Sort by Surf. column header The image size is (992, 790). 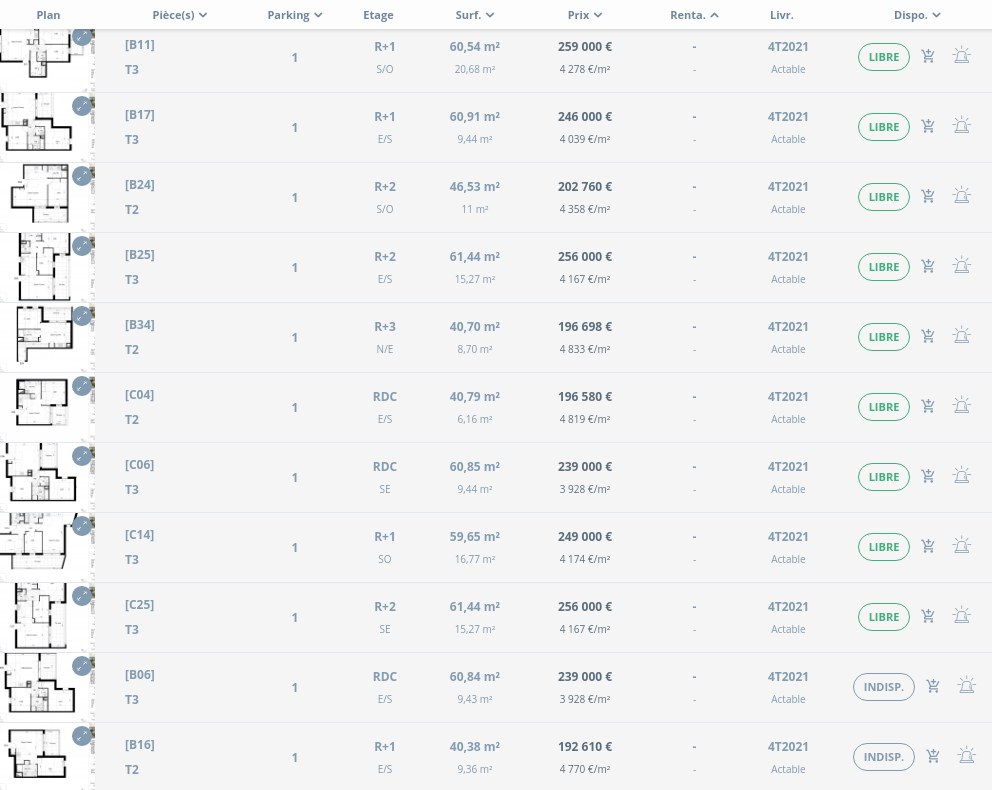[x=474, y=15]
